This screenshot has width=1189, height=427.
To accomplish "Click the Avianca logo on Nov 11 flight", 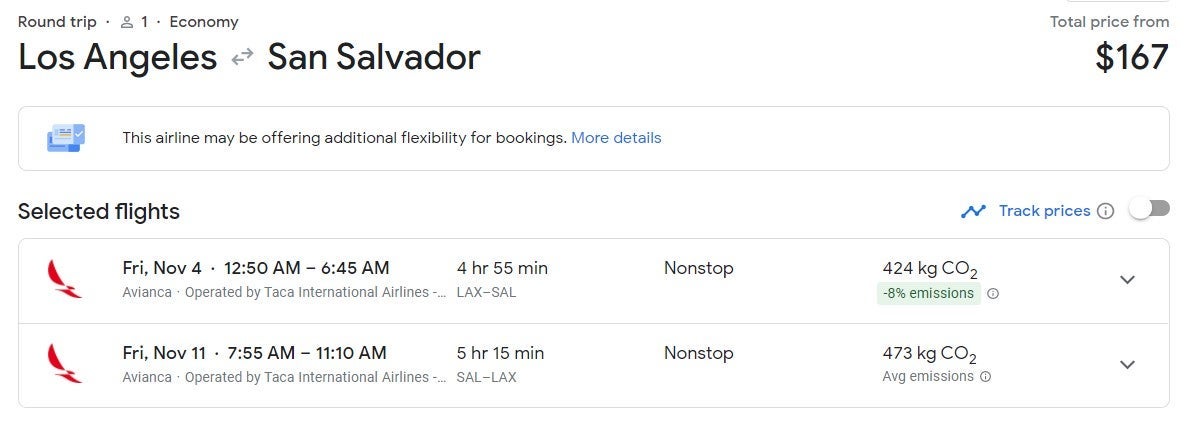I will [x=64, y=364].
